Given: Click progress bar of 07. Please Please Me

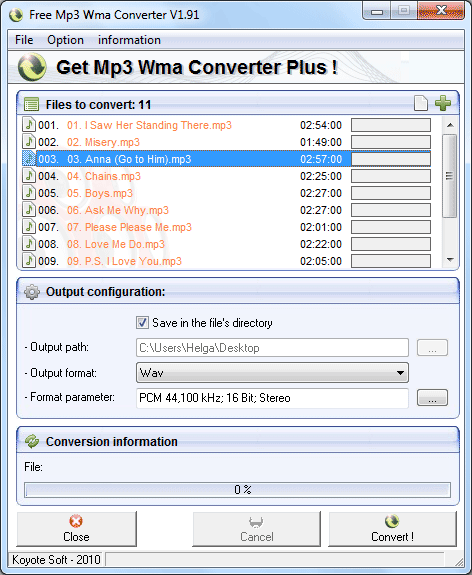Looking at the screenshot, I should click(391, 227).
